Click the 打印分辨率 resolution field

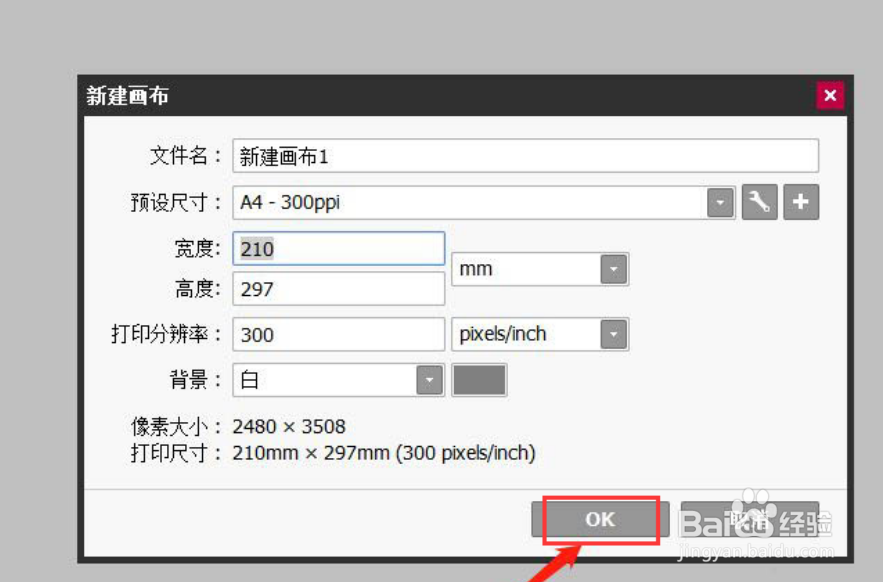pyautogui.click(x=338, y=335)
